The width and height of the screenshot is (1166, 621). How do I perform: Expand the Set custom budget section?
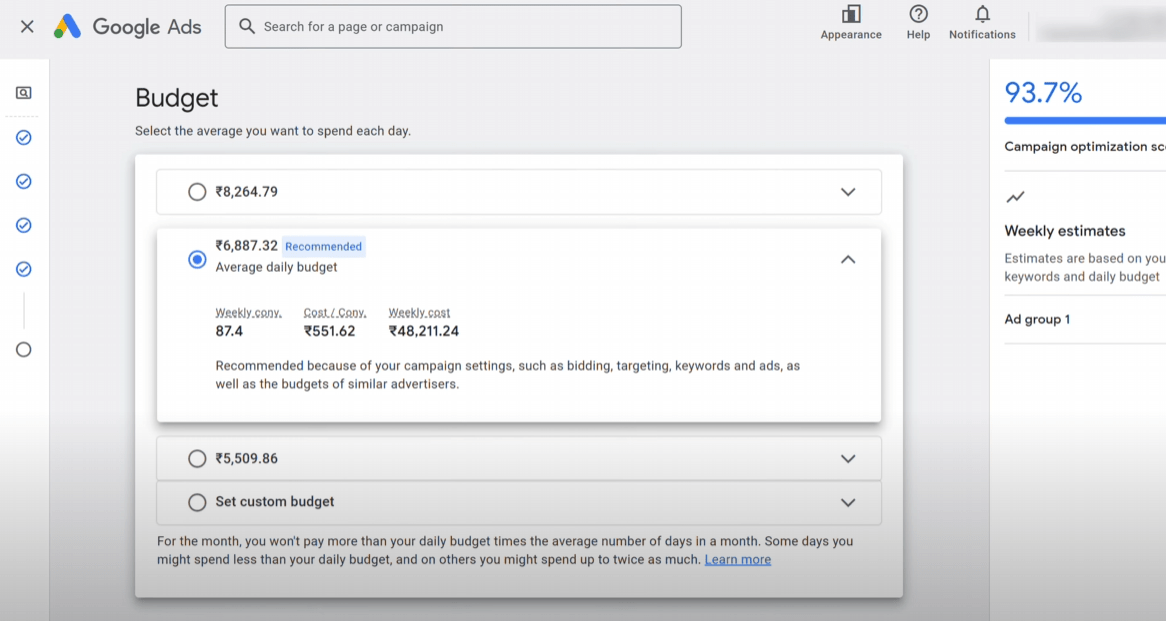(848, 502)
